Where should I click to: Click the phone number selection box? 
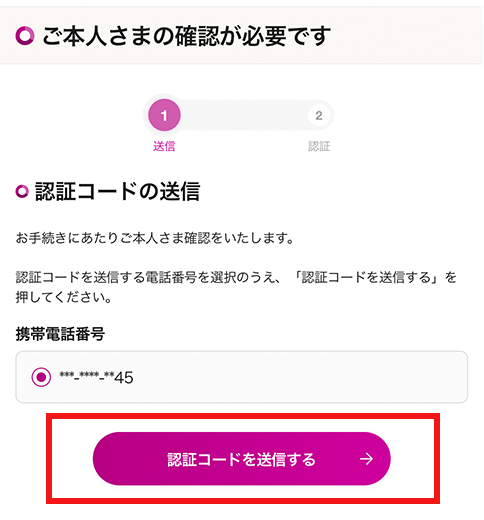242,377
